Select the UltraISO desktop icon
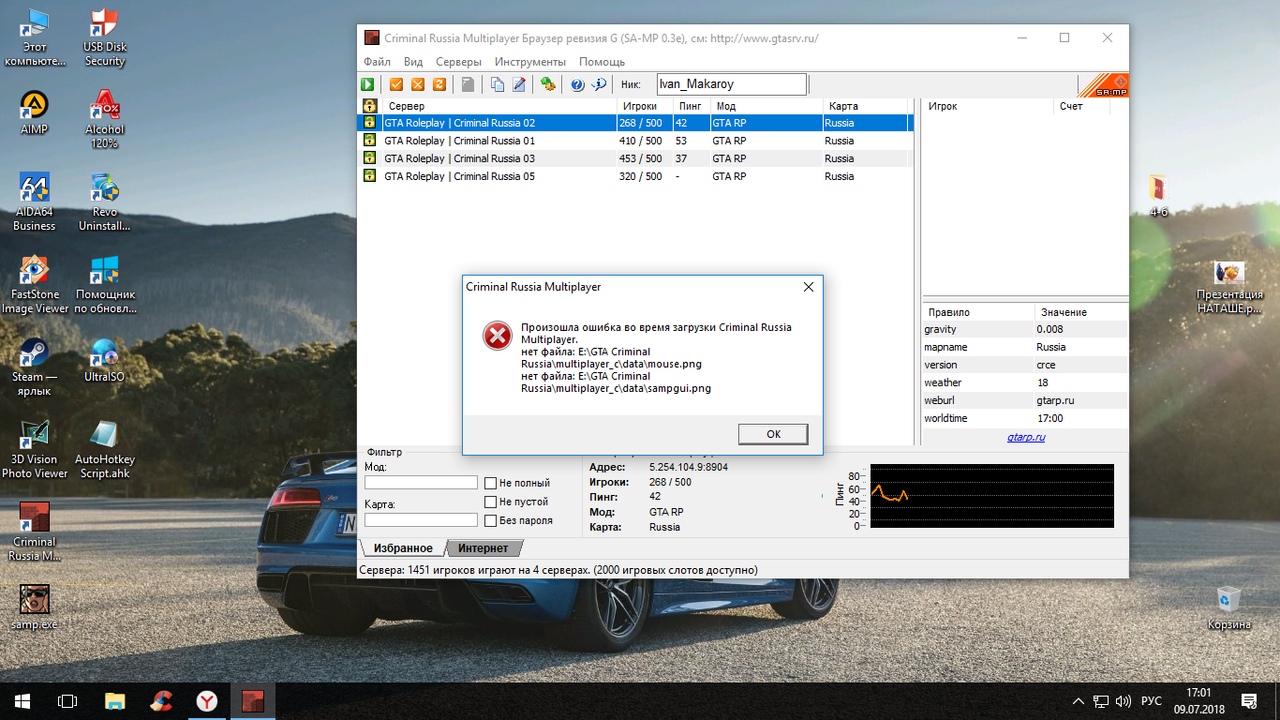Image resolution: width=1280 pixels, height=720 pixels. [104, 360]
